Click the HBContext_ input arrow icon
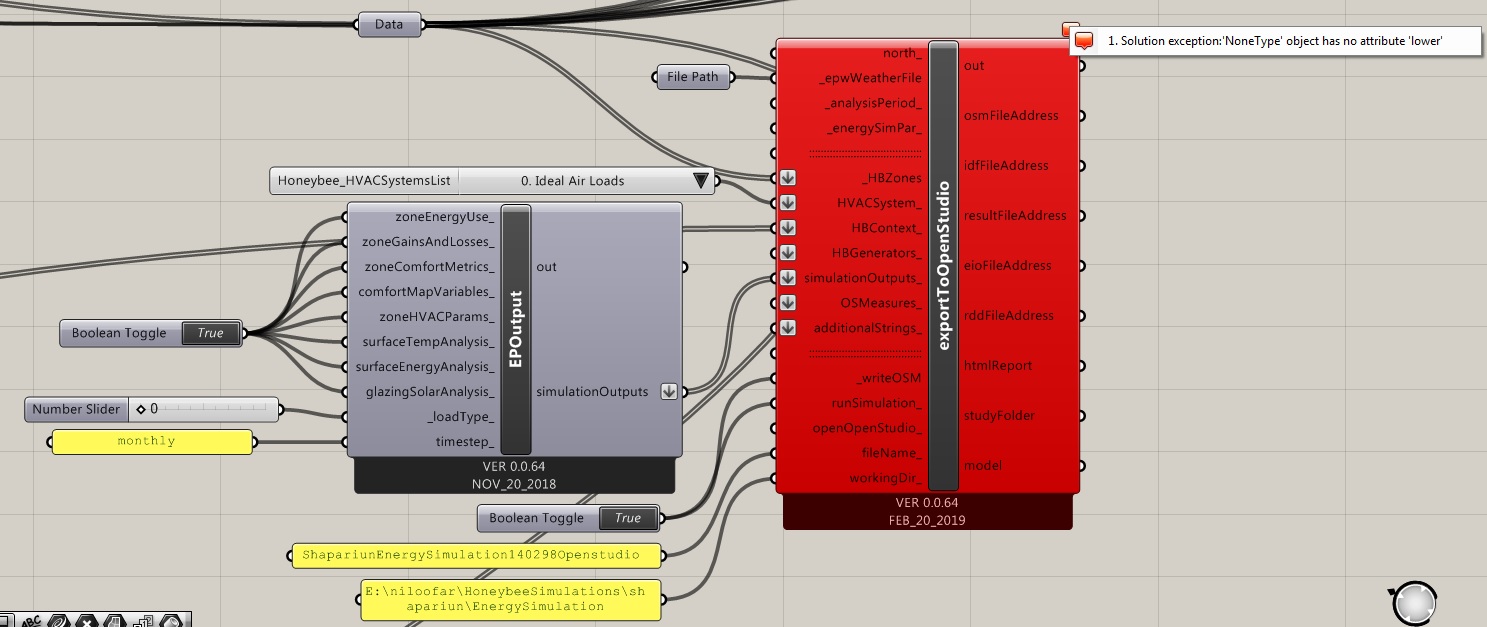The image size is (1487, 627). pyautogui.click(x=788, y=228)
